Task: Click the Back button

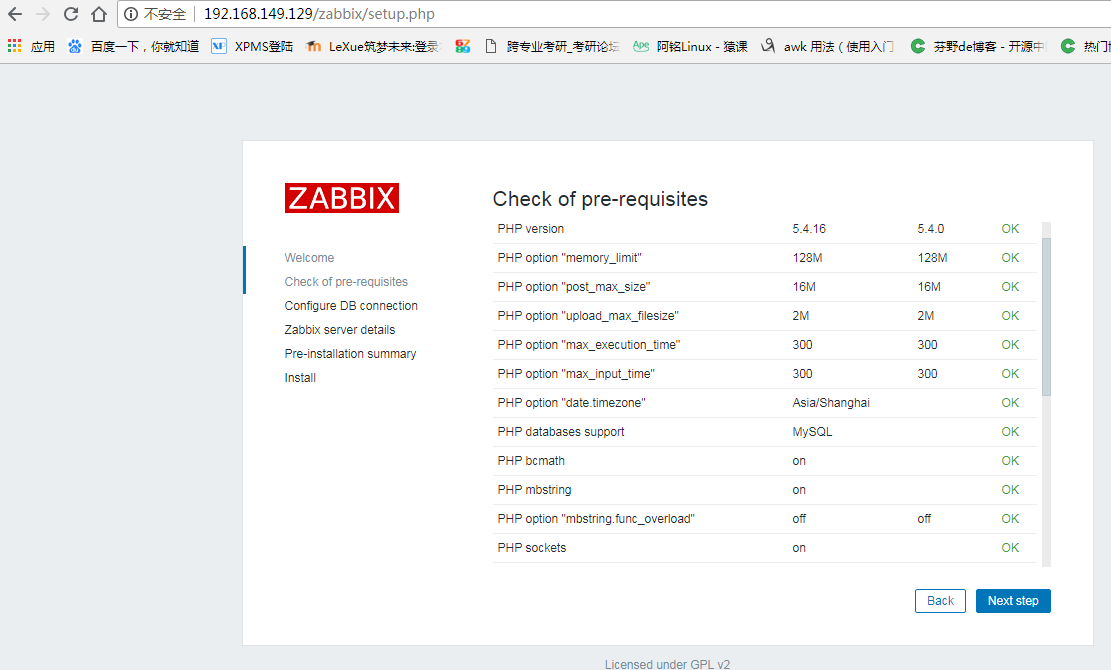Action: (940, 601)
